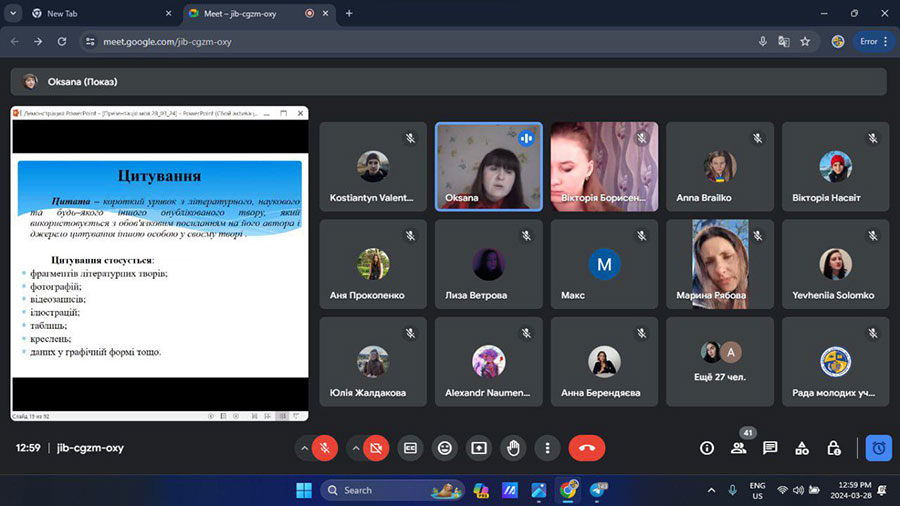Click the translate page icon
Screen dimensions: 900x506
[783, 41]
